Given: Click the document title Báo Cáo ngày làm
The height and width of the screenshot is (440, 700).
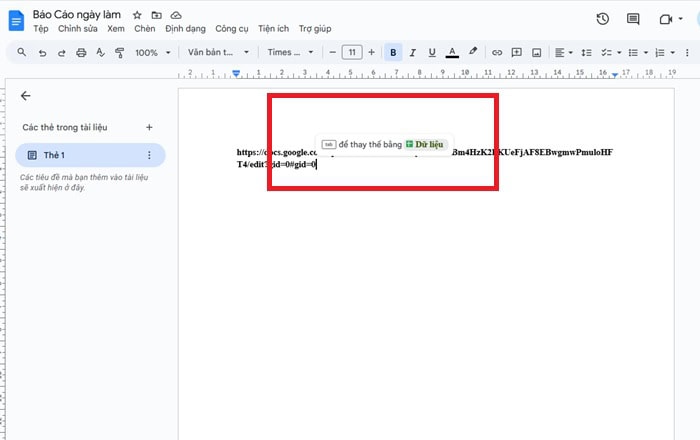Looking at the screenshot, I should pos(77,15).
